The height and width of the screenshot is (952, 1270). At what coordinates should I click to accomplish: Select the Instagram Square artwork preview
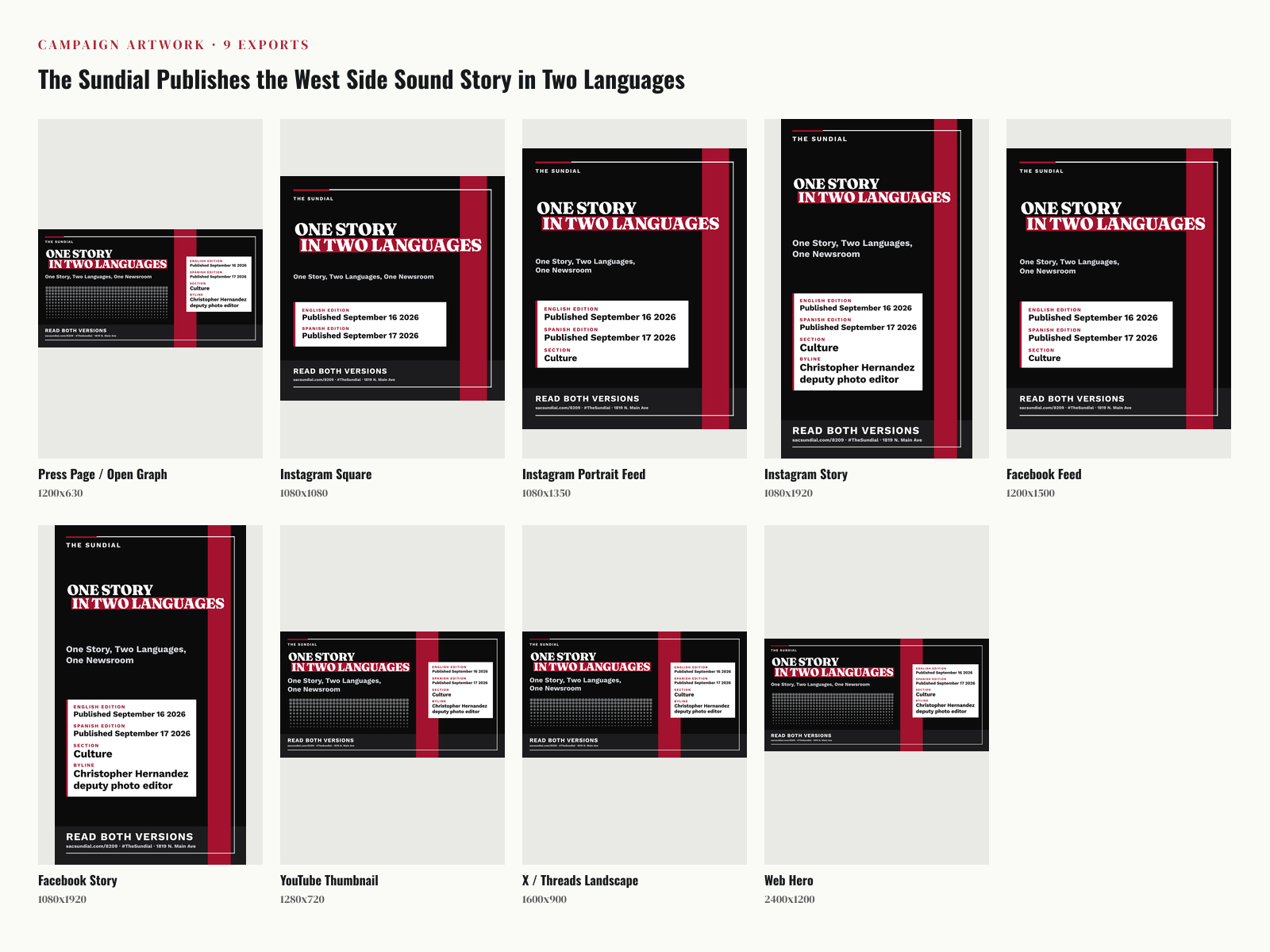coord(392,289)
